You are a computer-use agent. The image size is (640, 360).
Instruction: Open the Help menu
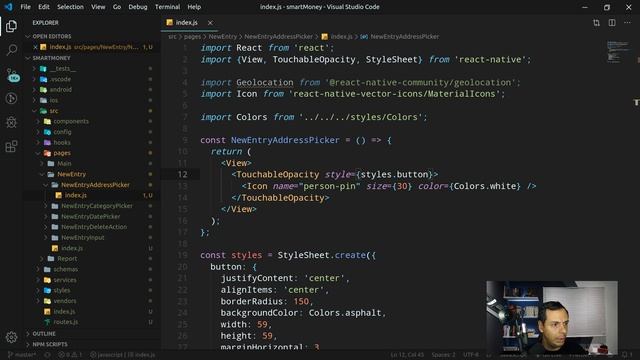click(x=194, y=7)
